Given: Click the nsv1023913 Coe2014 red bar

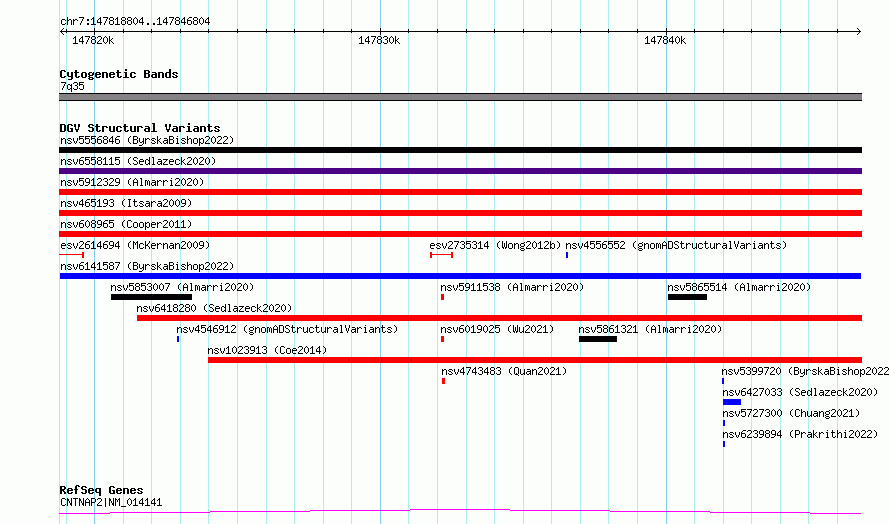Looking at the screenshot, I should point(535,360).
